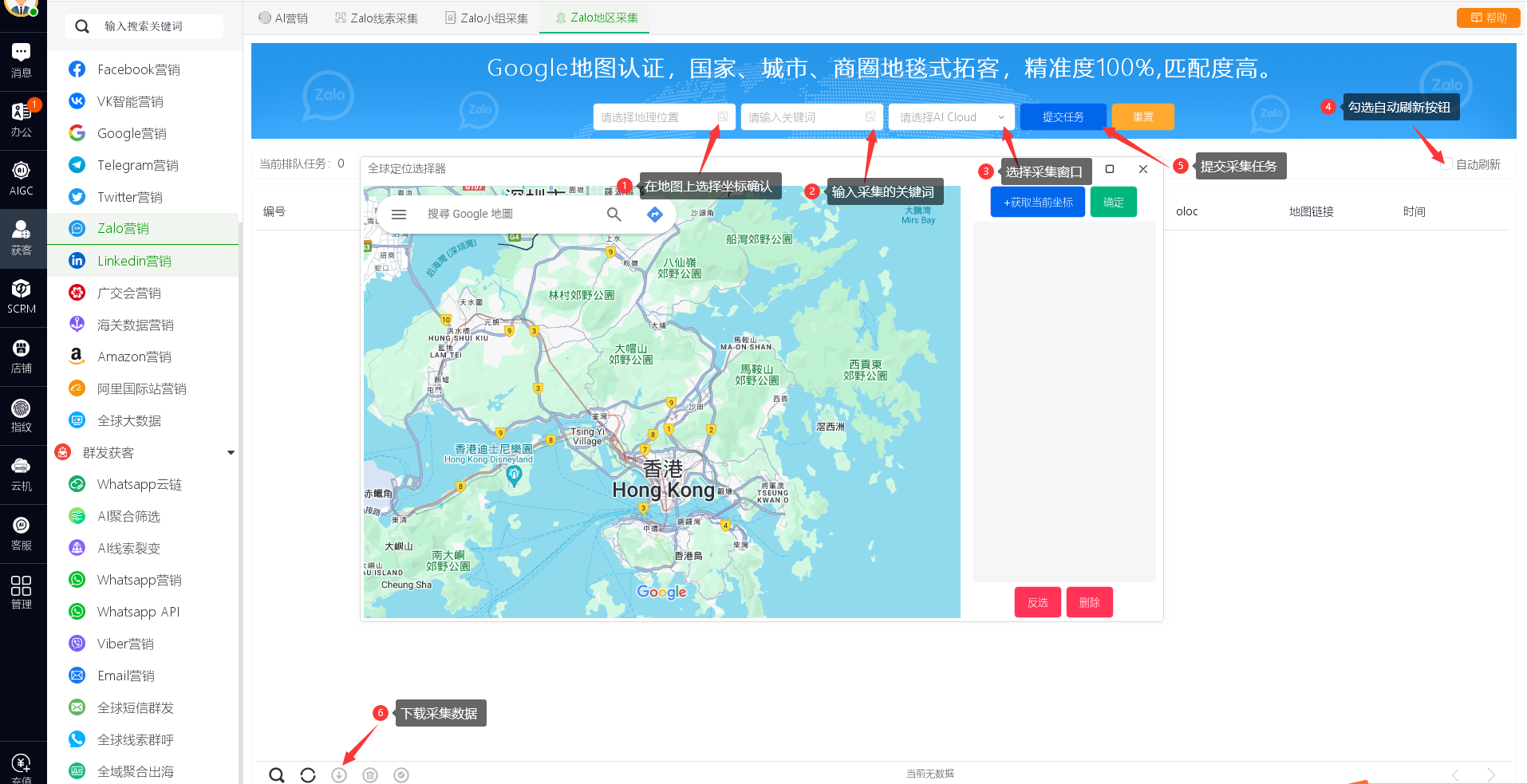
Task: Click the 提交任务 submit button
Action: click(x=1063, y=116)
